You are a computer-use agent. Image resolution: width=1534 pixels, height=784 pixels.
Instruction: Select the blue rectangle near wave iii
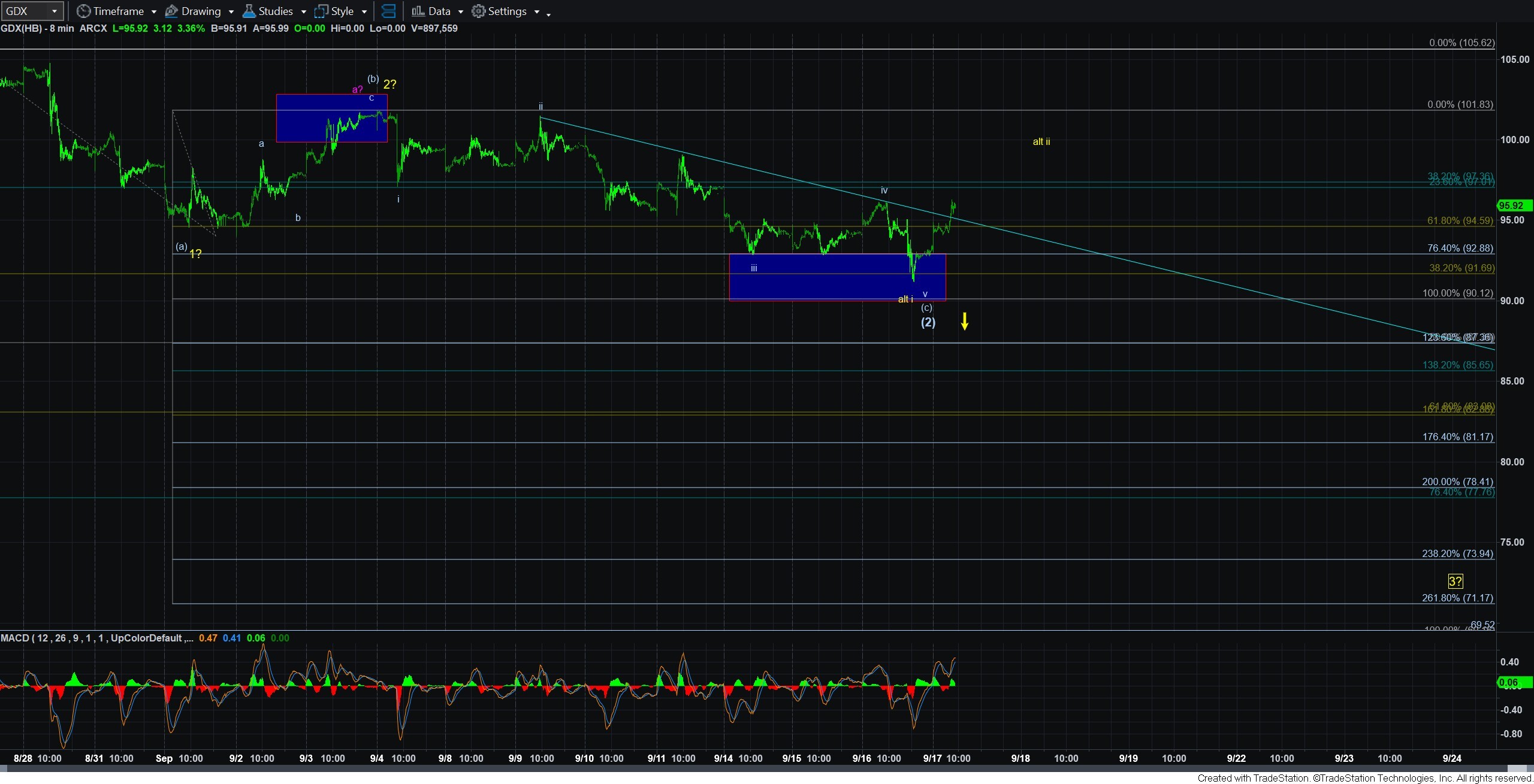[837, 277]
